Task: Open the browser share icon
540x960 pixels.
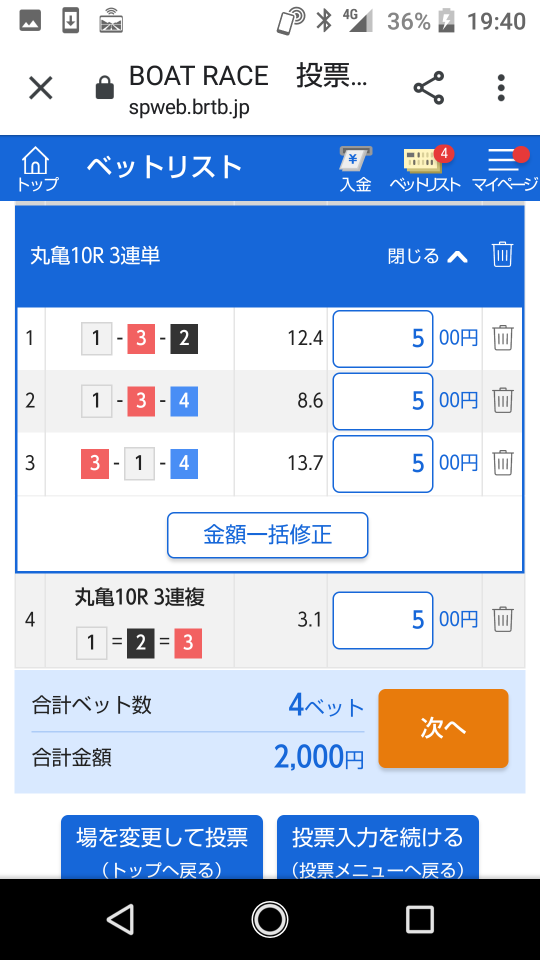Action: tap(429, 88)
